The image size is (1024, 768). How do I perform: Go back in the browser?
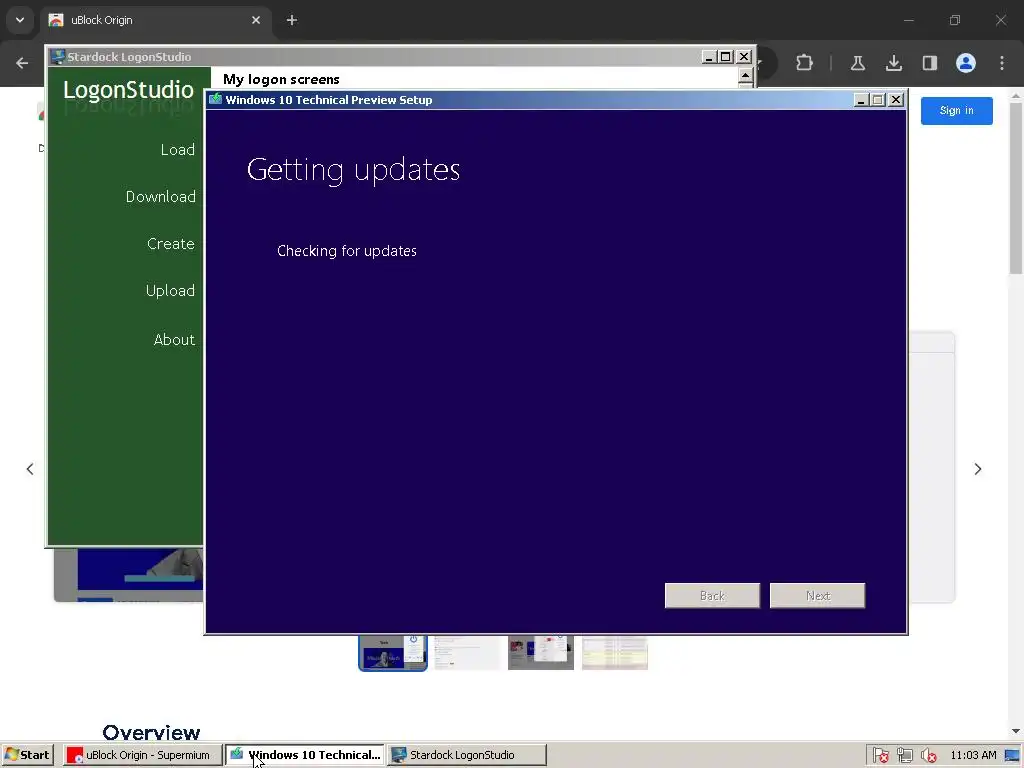point(22,63)
